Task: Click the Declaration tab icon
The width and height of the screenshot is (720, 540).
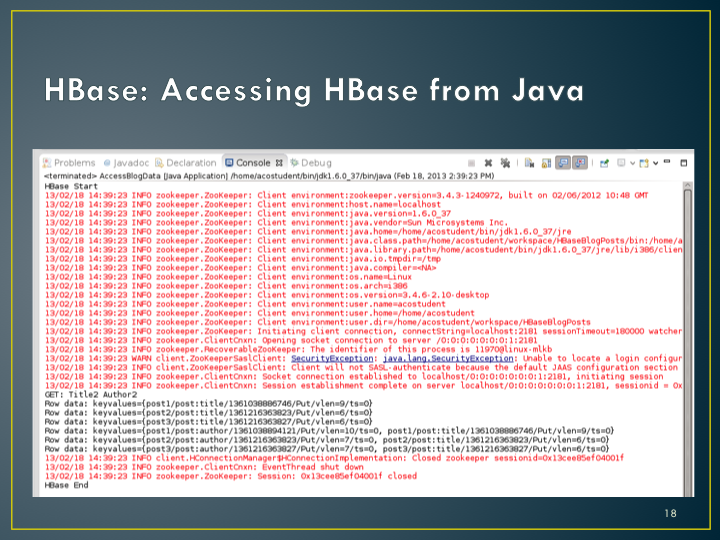Action: pos(159,163)
